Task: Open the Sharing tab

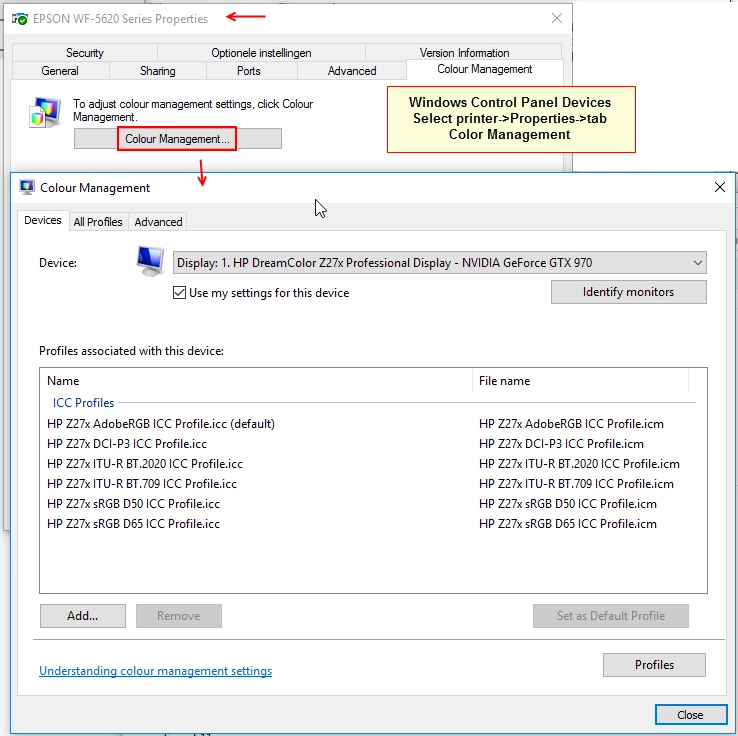Action: click(158, 71)
